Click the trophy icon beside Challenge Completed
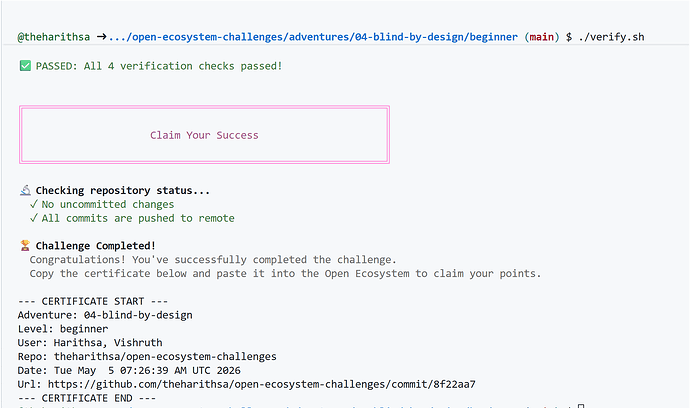 (25, 246)
